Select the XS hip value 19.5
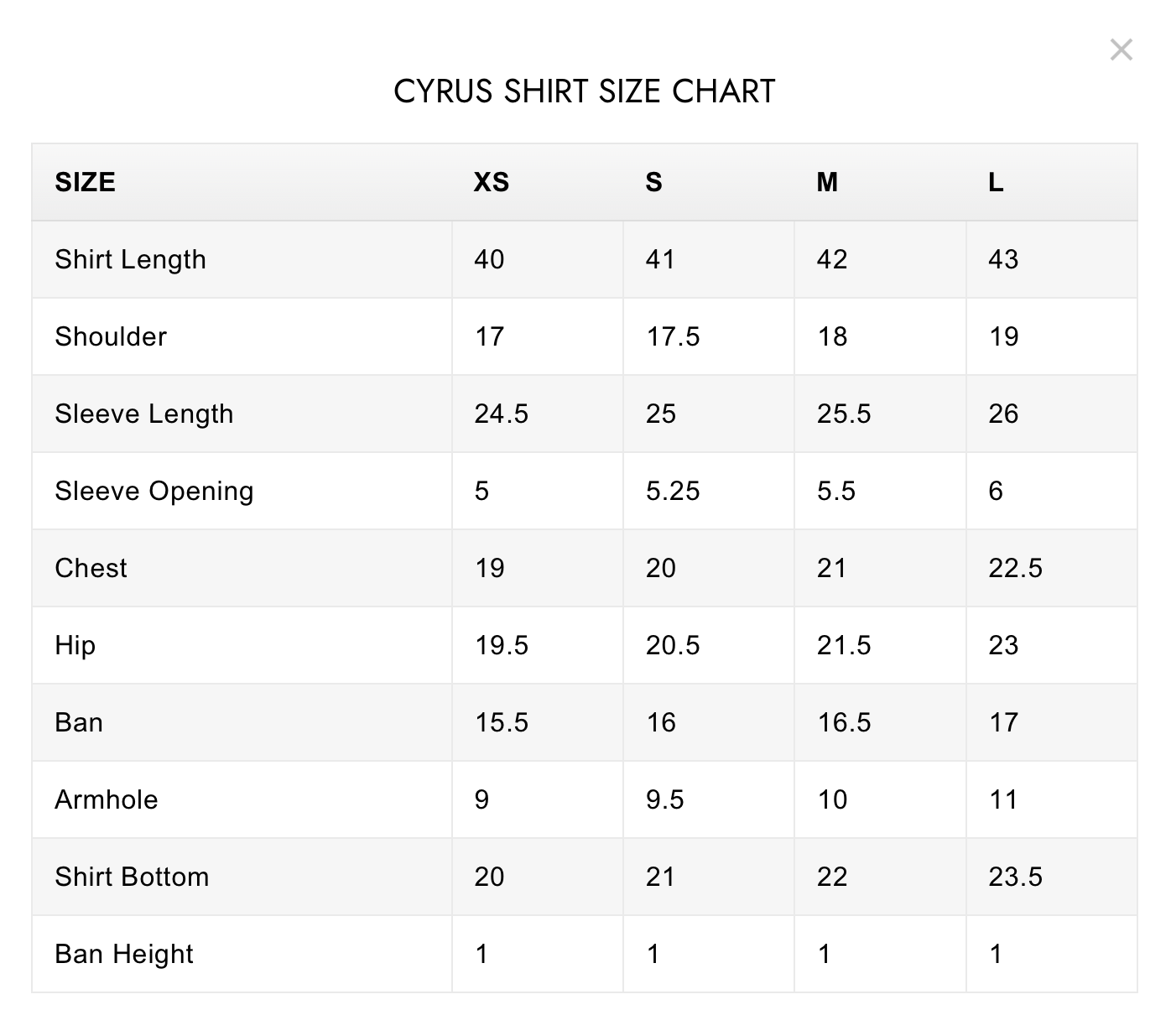 502,645
